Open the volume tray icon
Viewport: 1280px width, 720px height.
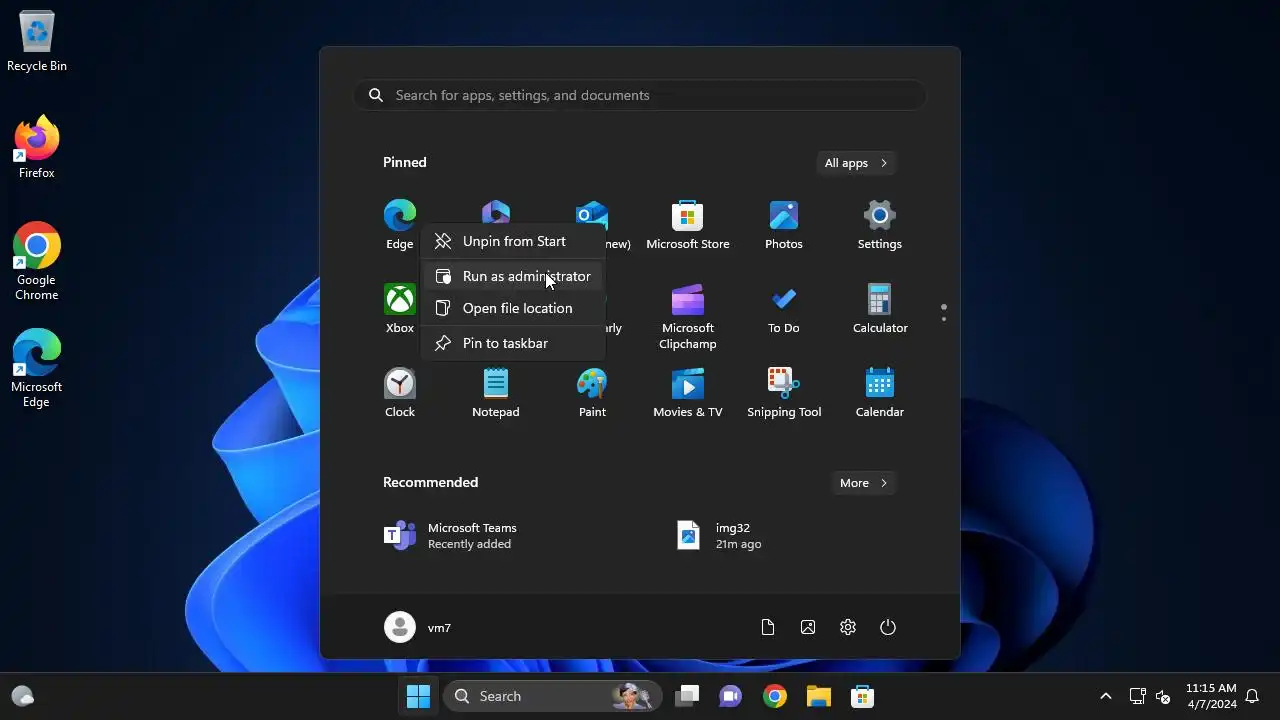pos(1163,696)
